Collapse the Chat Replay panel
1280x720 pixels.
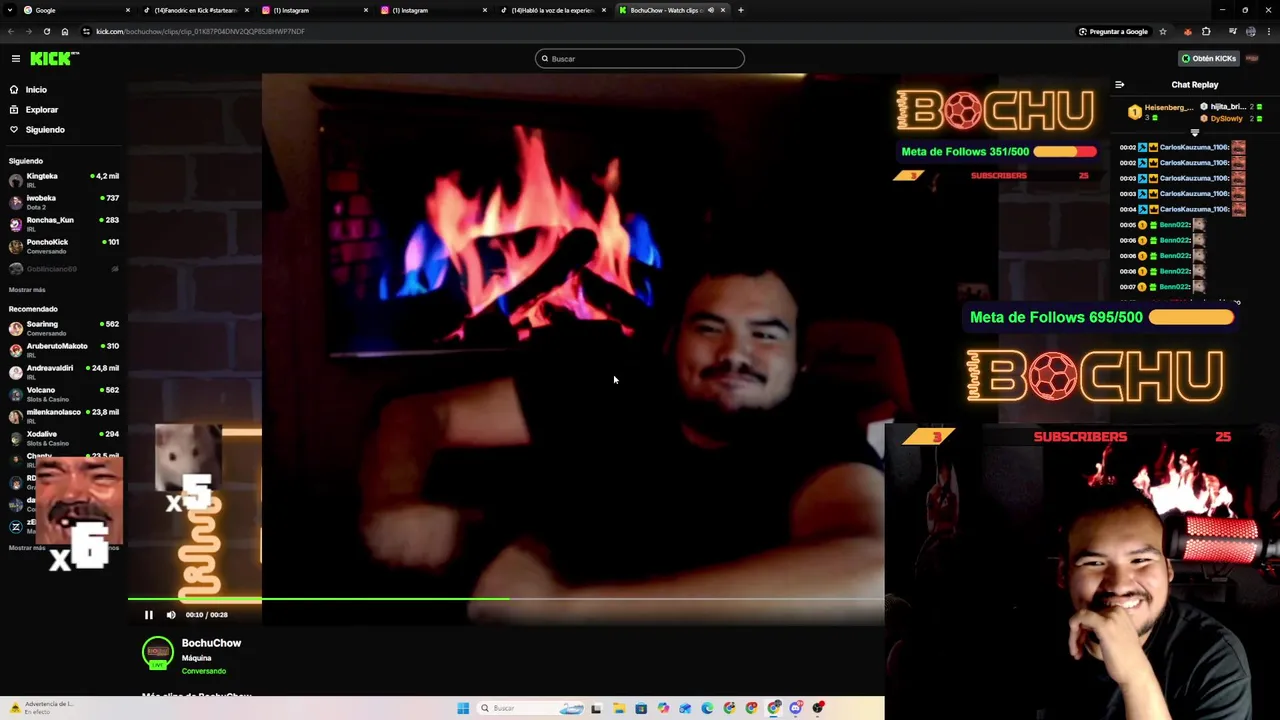(1119, 85)
